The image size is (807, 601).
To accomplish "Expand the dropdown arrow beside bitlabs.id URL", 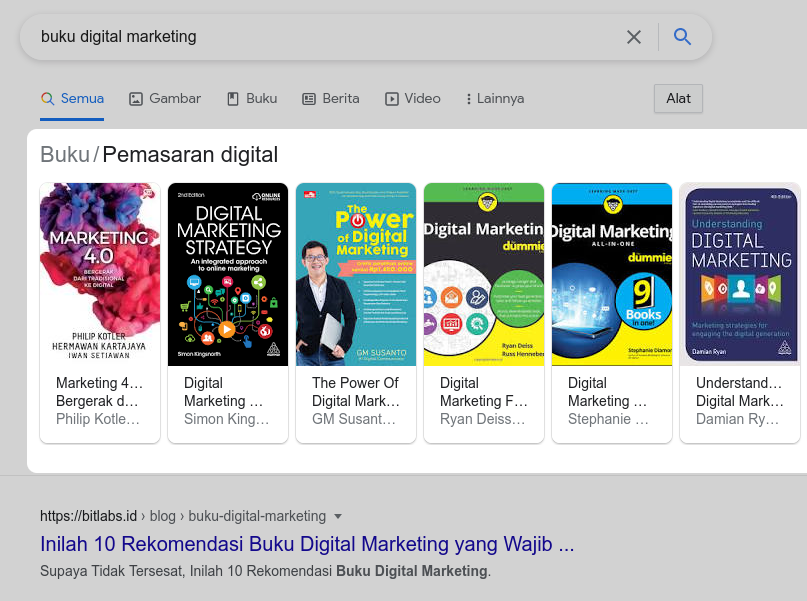I will 338,517.
